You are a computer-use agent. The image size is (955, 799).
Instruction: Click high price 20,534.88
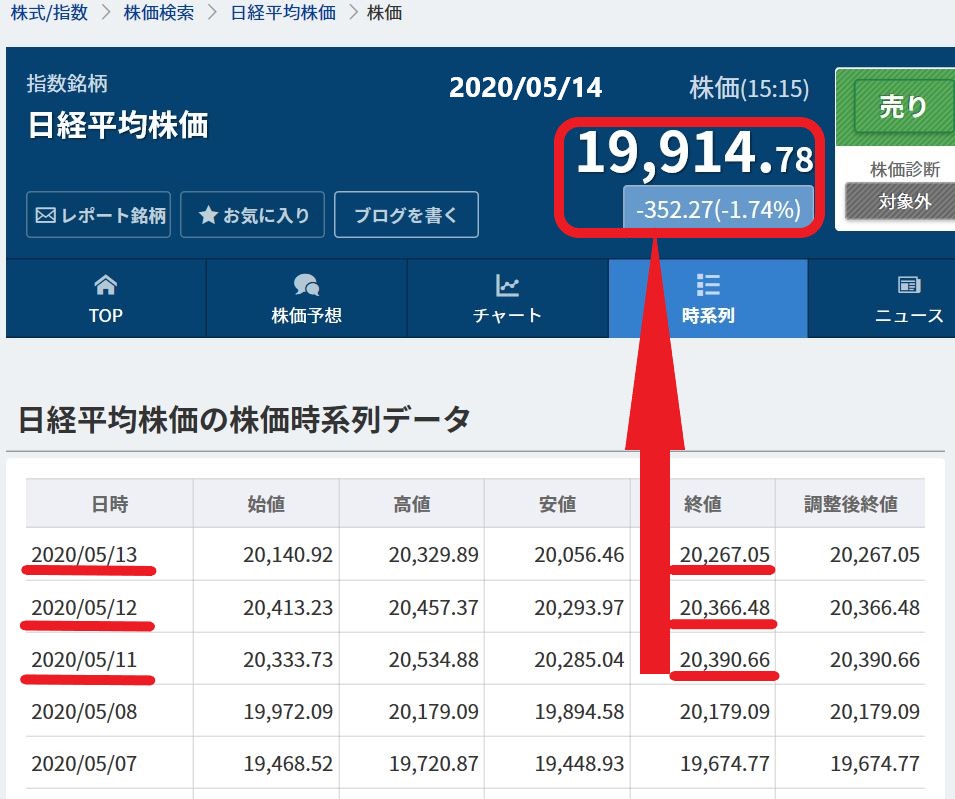(434, 660)
